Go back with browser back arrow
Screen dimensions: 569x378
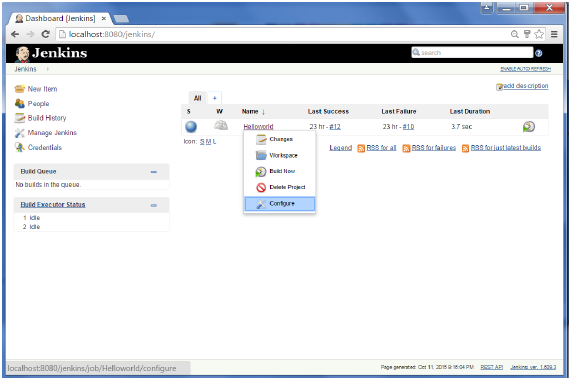pyautogui.click(x=15, y=34)
